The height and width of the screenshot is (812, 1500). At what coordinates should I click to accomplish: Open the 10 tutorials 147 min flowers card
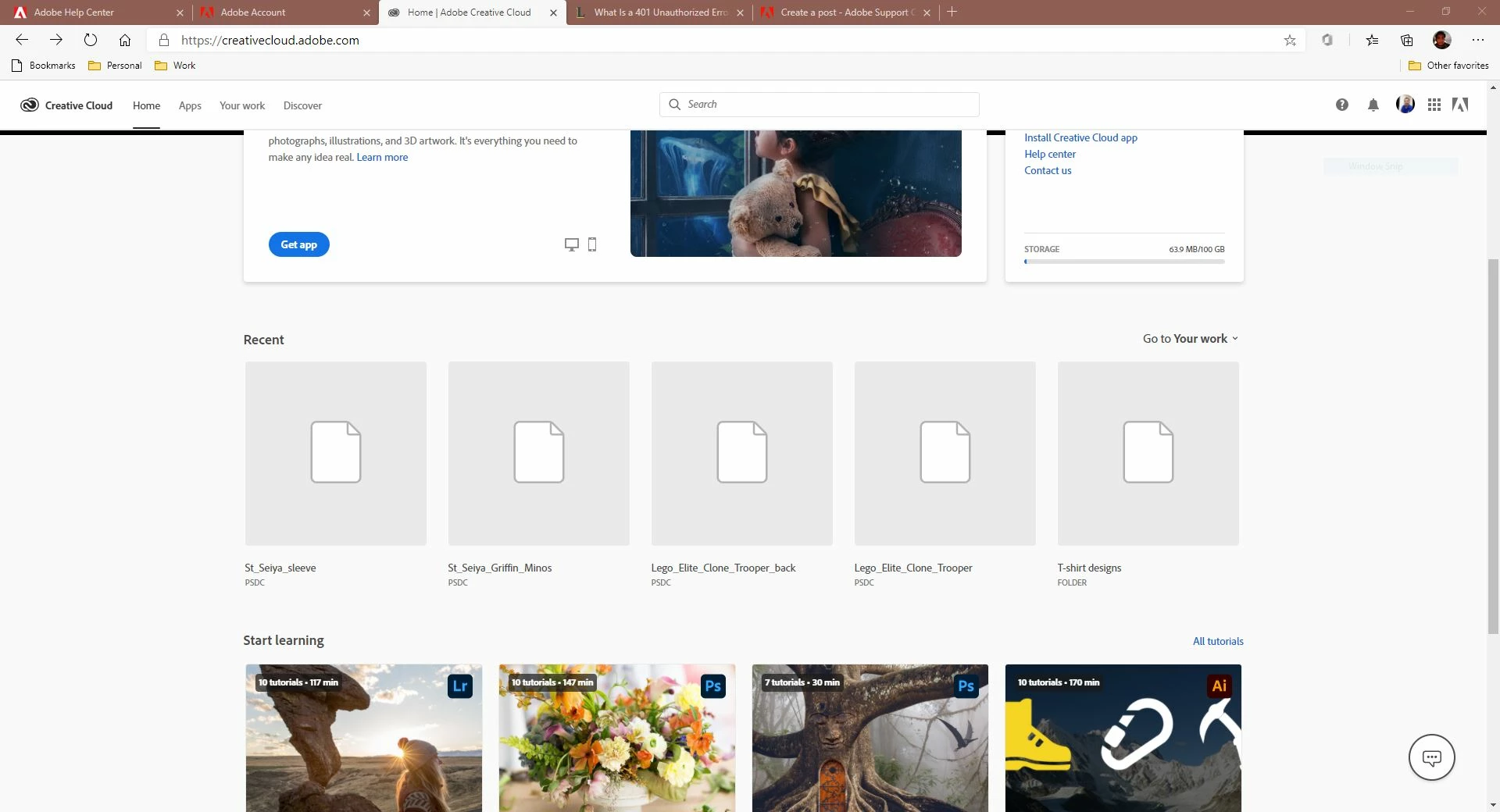(617, 738)
